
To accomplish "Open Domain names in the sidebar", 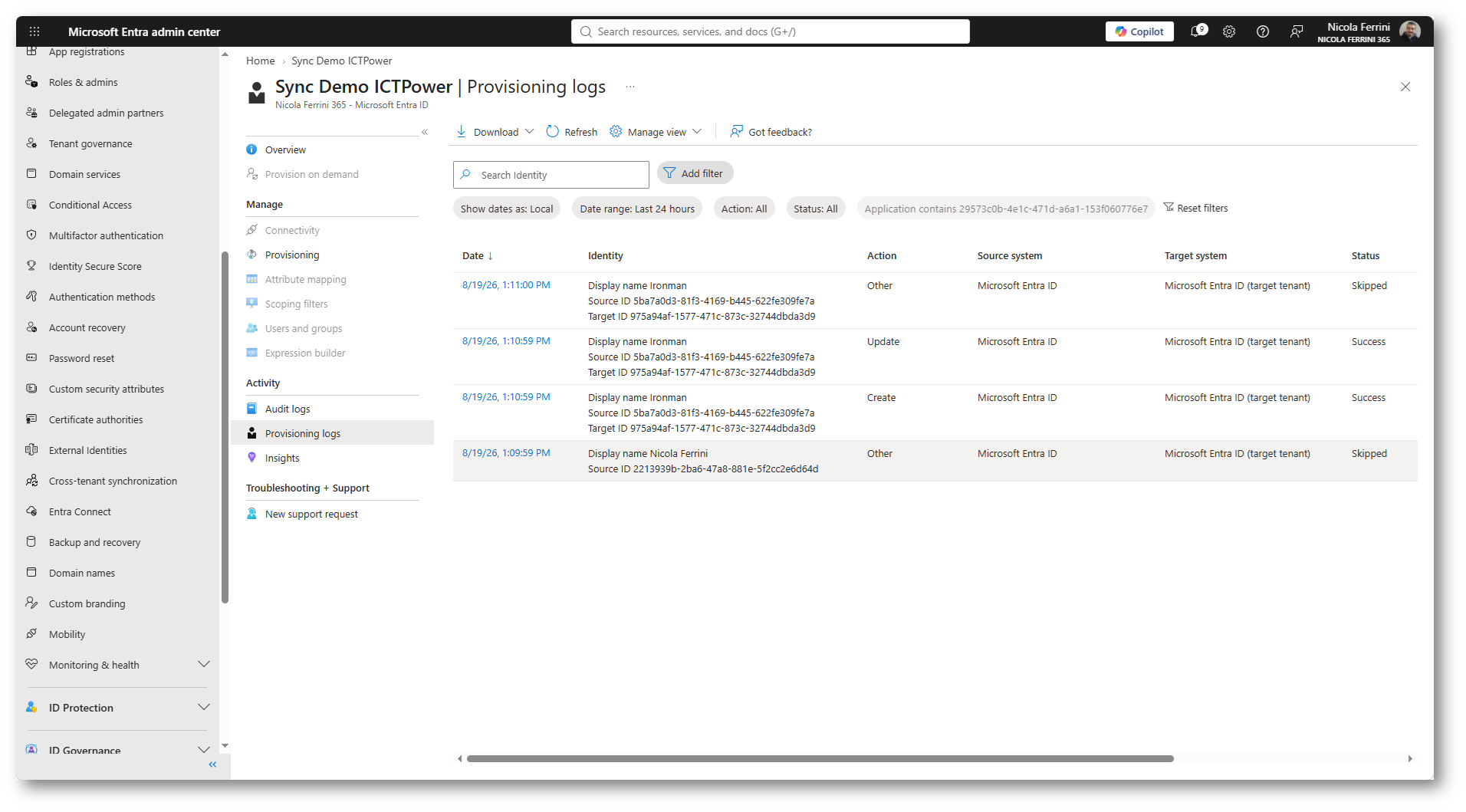I will [x=81, y=573].
